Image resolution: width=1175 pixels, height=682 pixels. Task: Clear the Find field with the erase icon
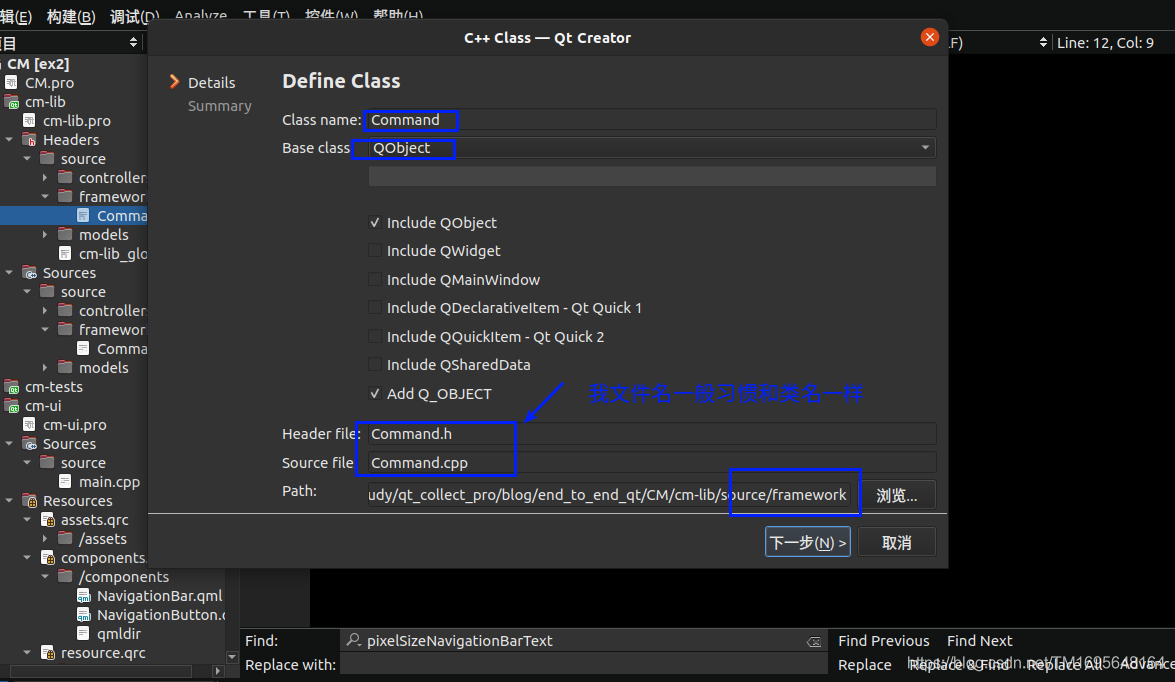pos(814,642)
